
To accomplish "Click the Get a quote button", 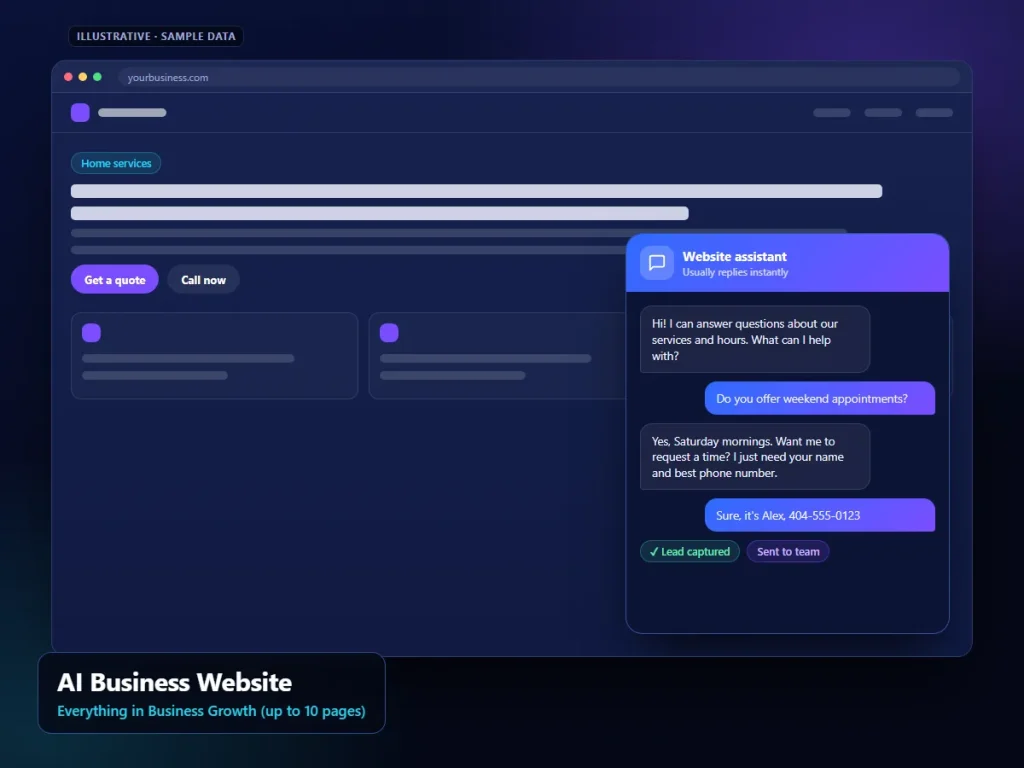I will tap(114, 280).
